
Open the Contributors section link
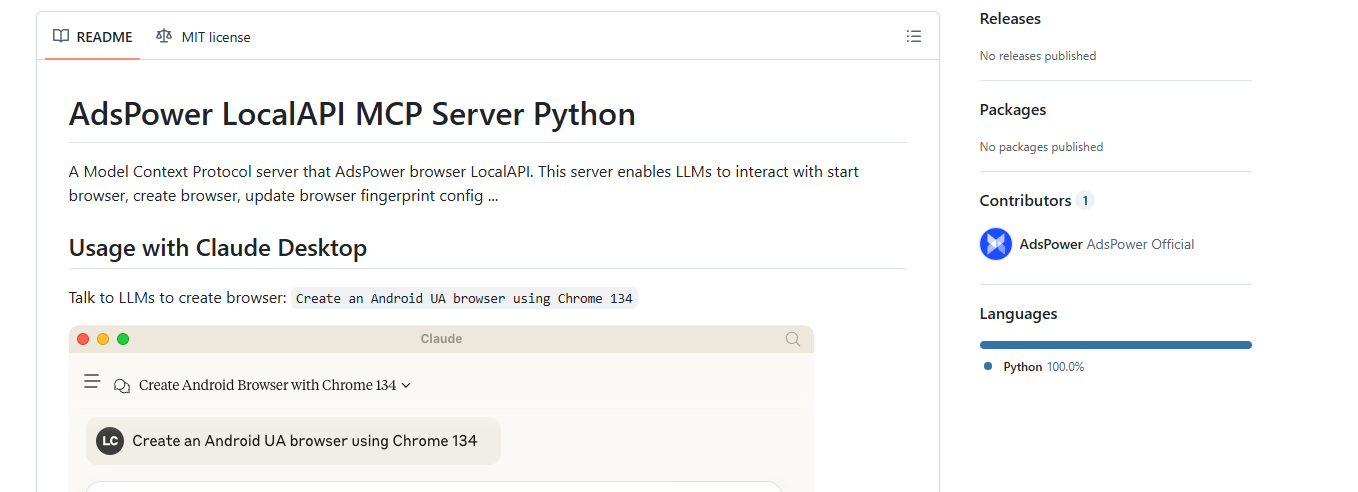[1036, 201]
